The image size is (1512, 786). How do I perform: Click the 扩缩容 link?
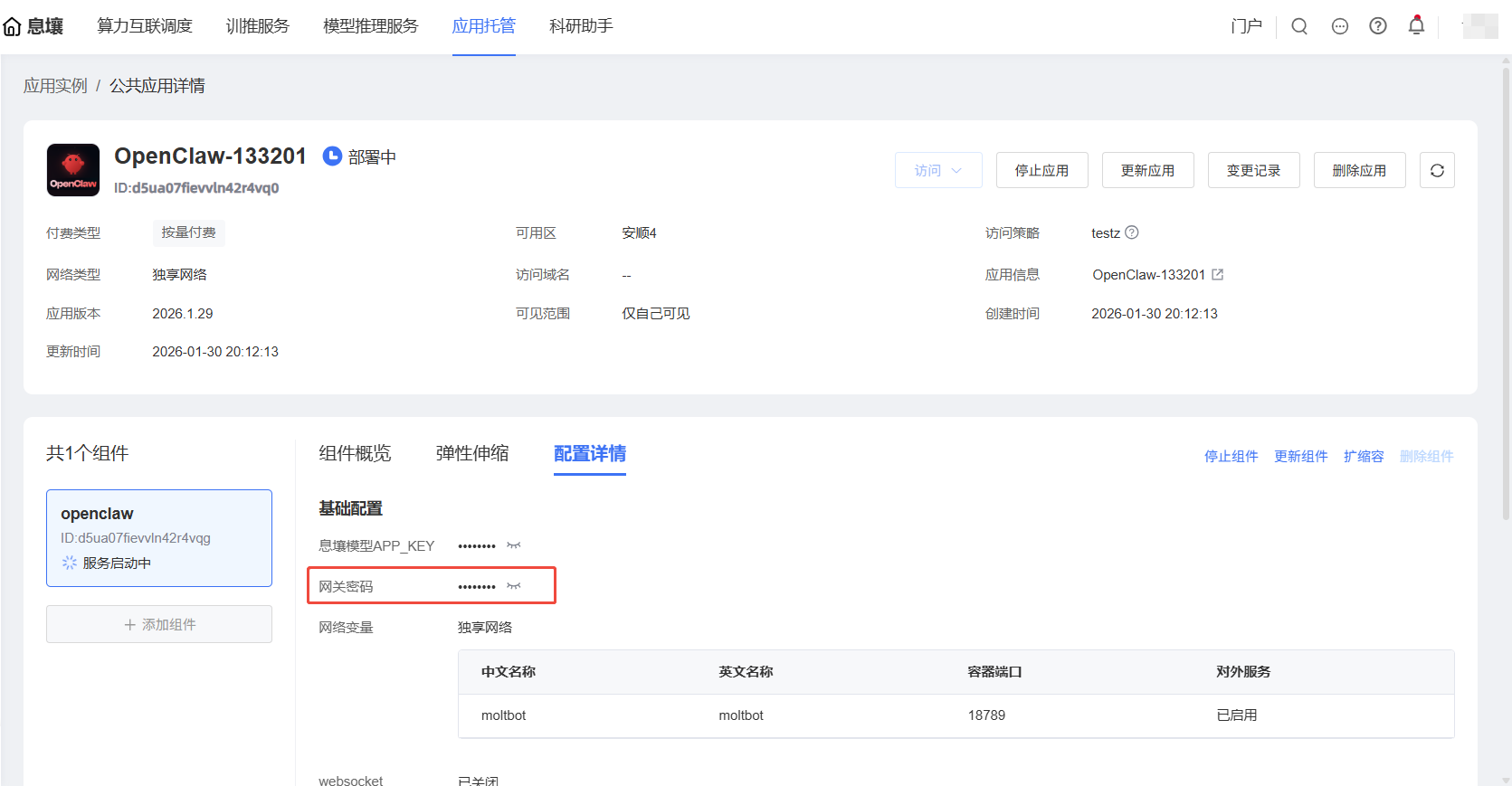(1364, 456)
